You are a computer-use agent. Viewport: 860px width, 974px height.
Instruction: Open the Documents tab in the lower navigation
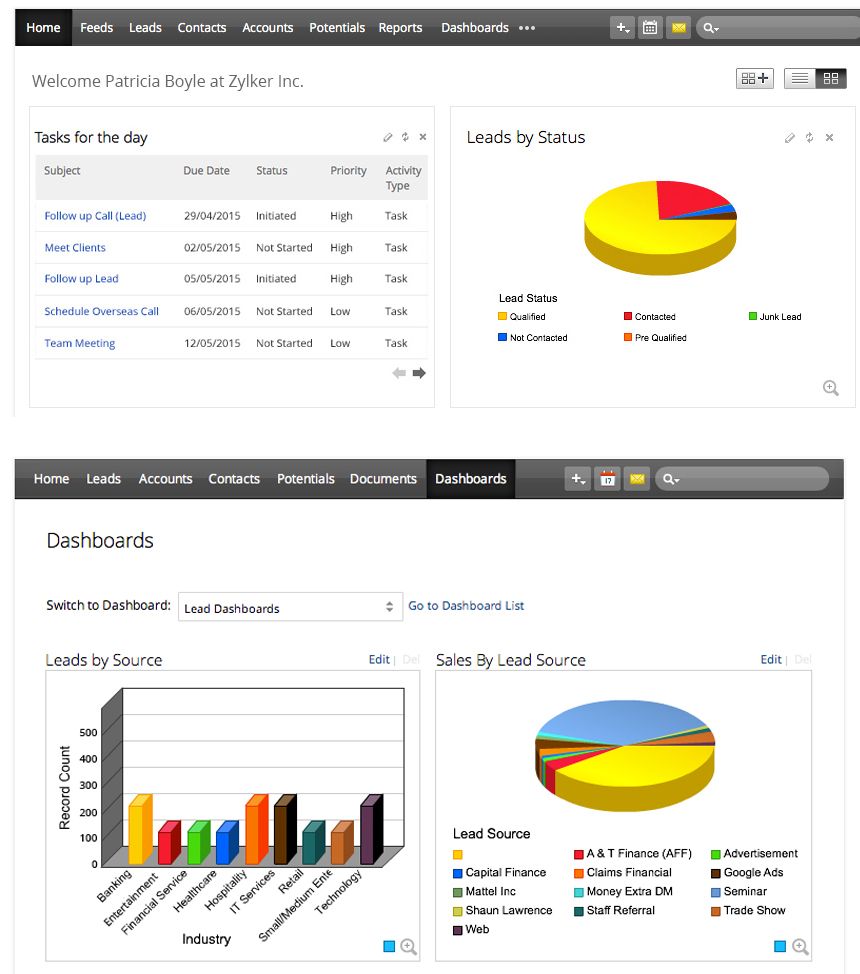point(383,479)
